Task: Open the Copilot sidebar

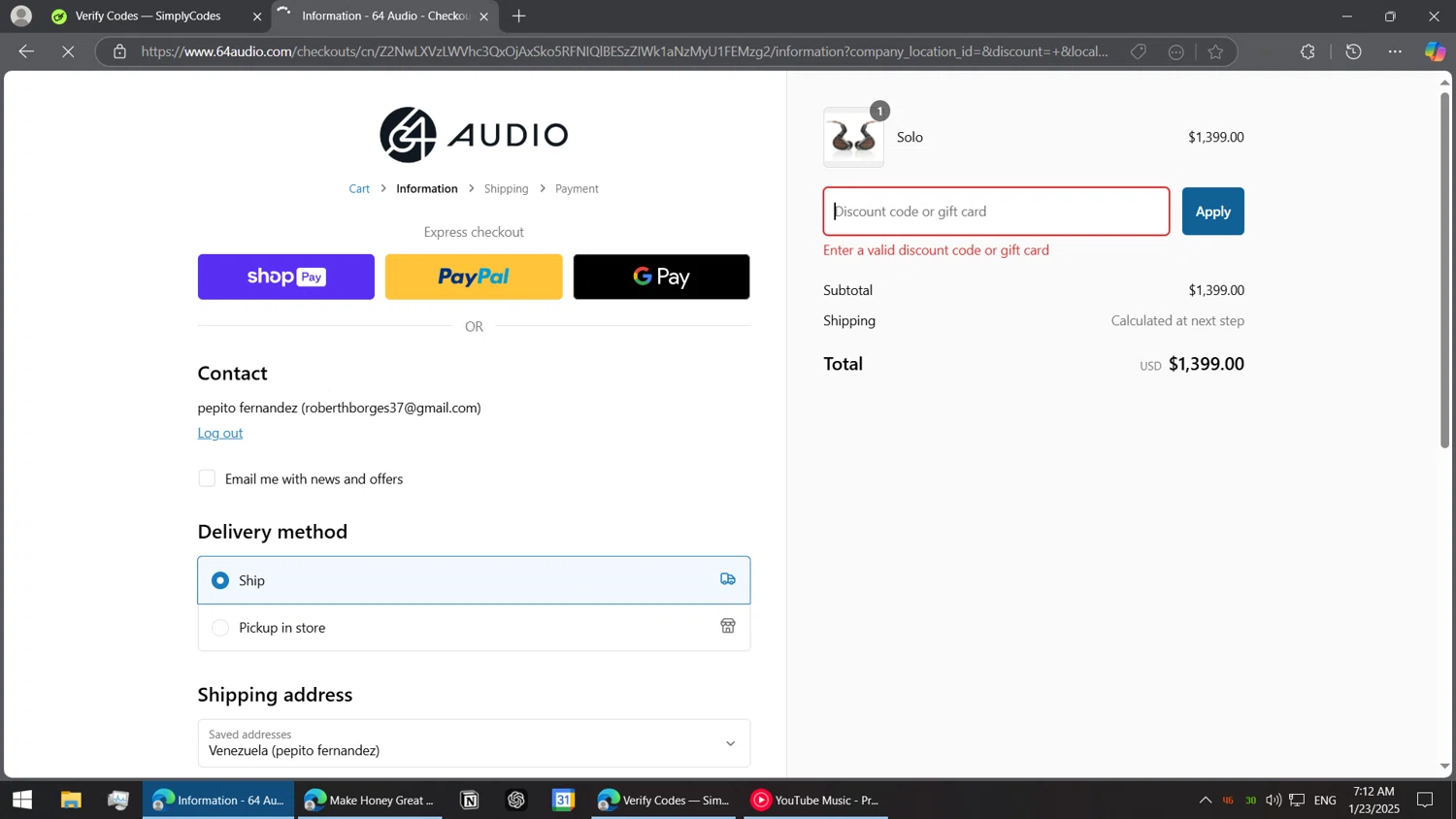Action: (x=1435, y=51)
